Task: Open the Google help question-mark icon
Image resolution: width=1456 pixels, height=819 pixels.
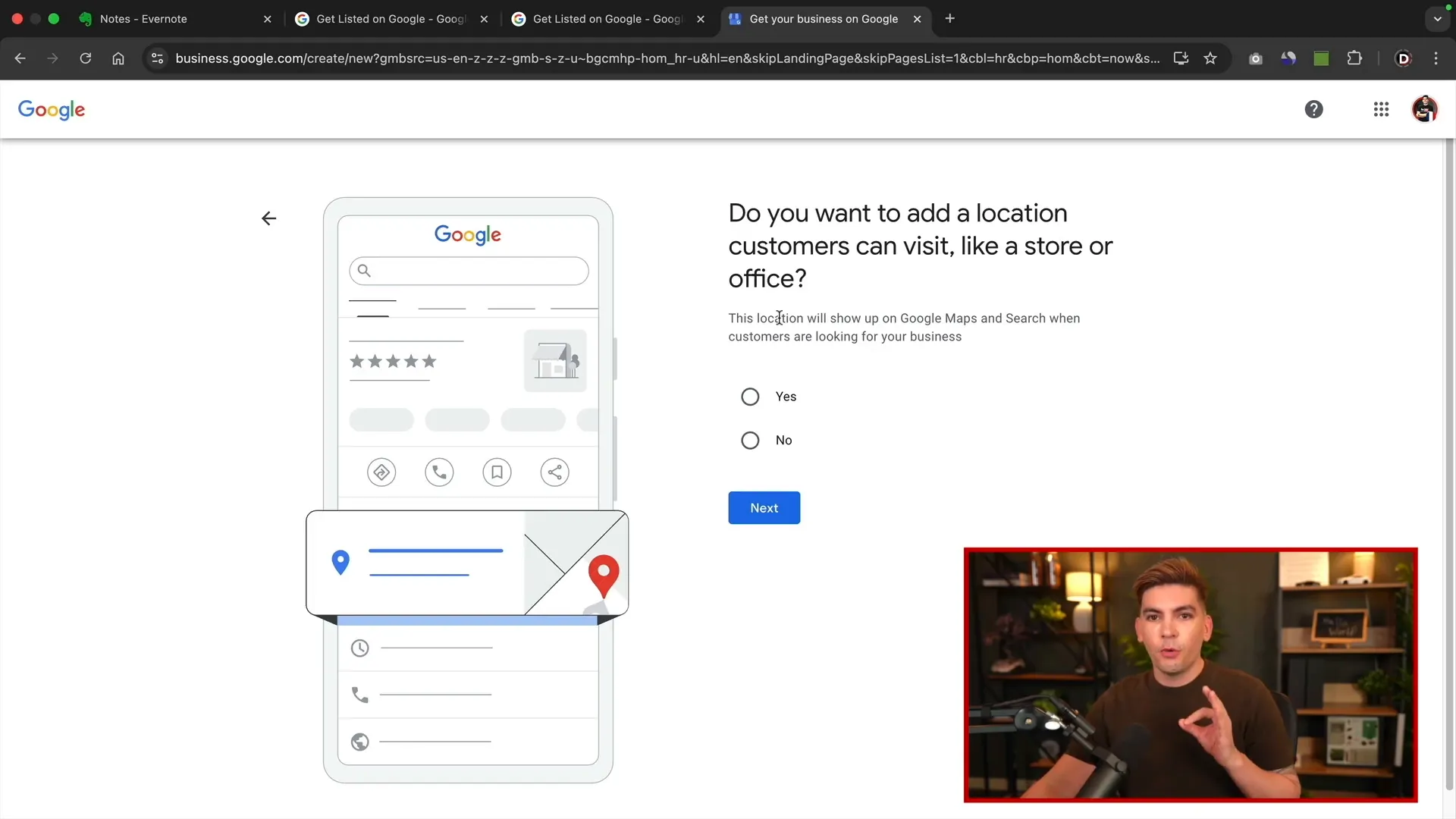Action: pyautogui.click(x=1313, y=109)
